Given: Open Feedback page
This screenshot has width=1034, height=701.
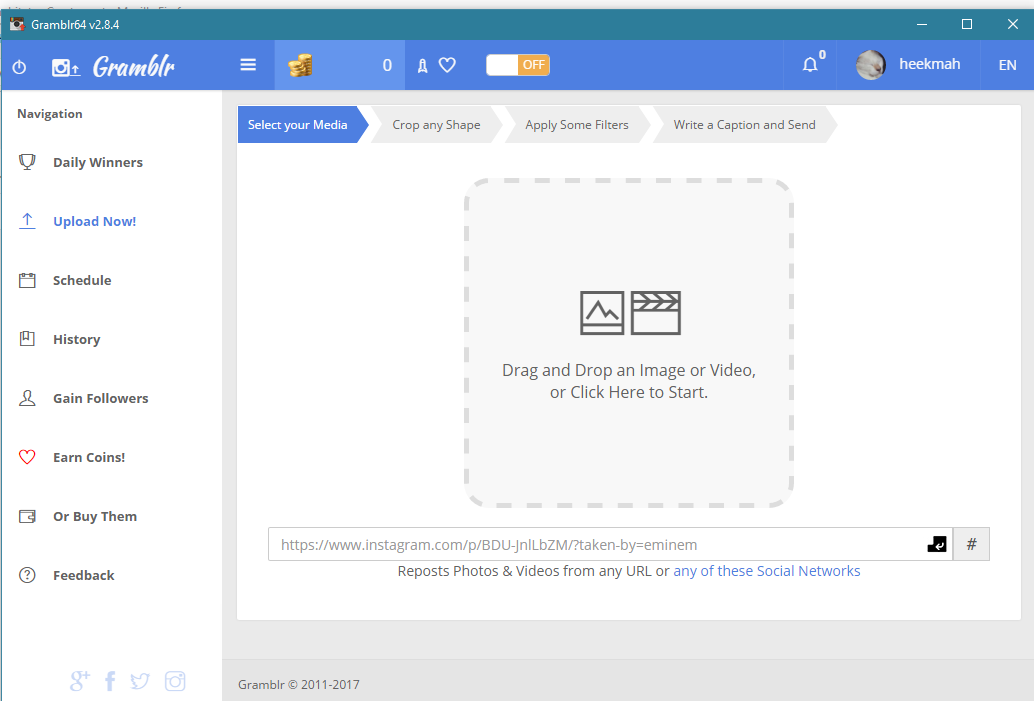Looking at the screenshot, I should pos(84,575).
